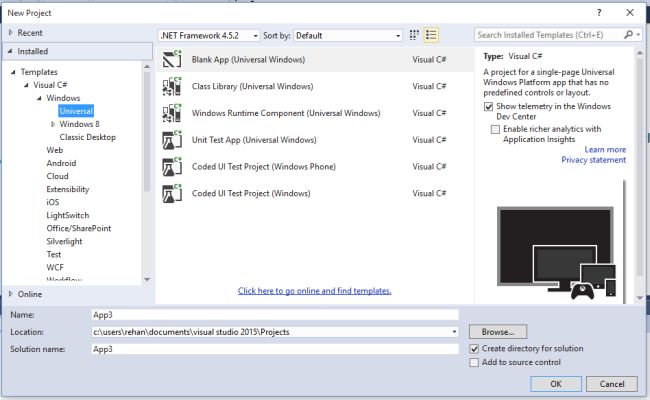Viewport: 650px width, 400px height.
Task: Select the Extensibility template category
Action: [68, 189]
